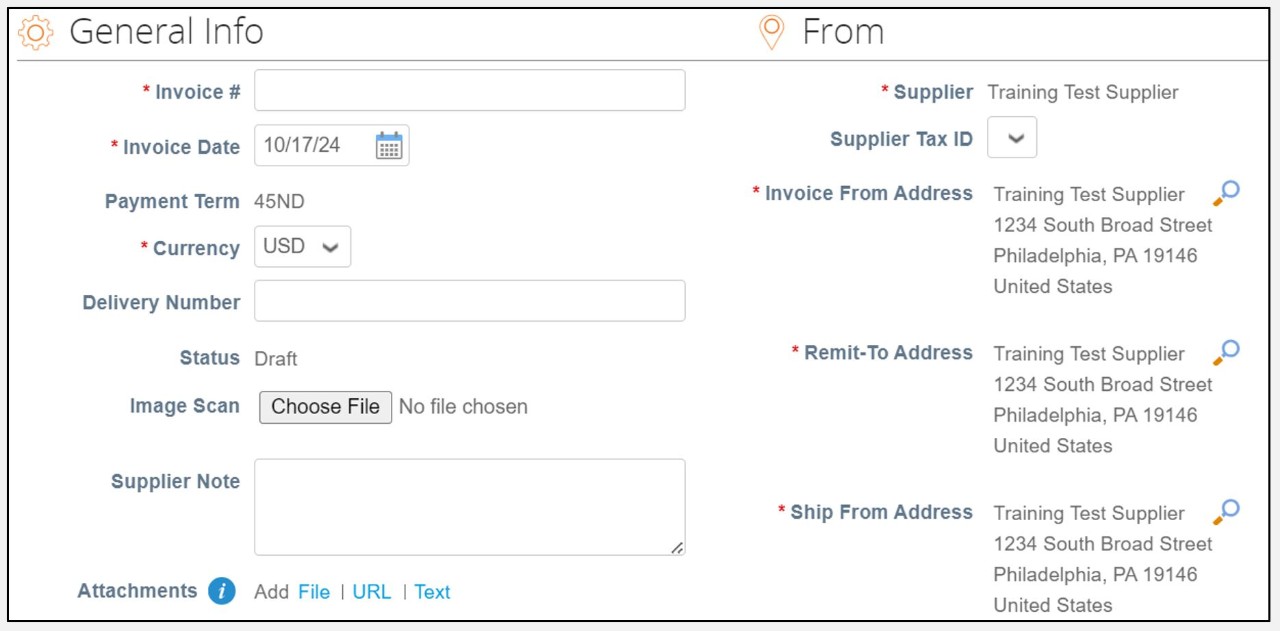1280x631 pixels.
Task: Open Remit-To Address lookup magnifier
Action: tap(1227, 352)
